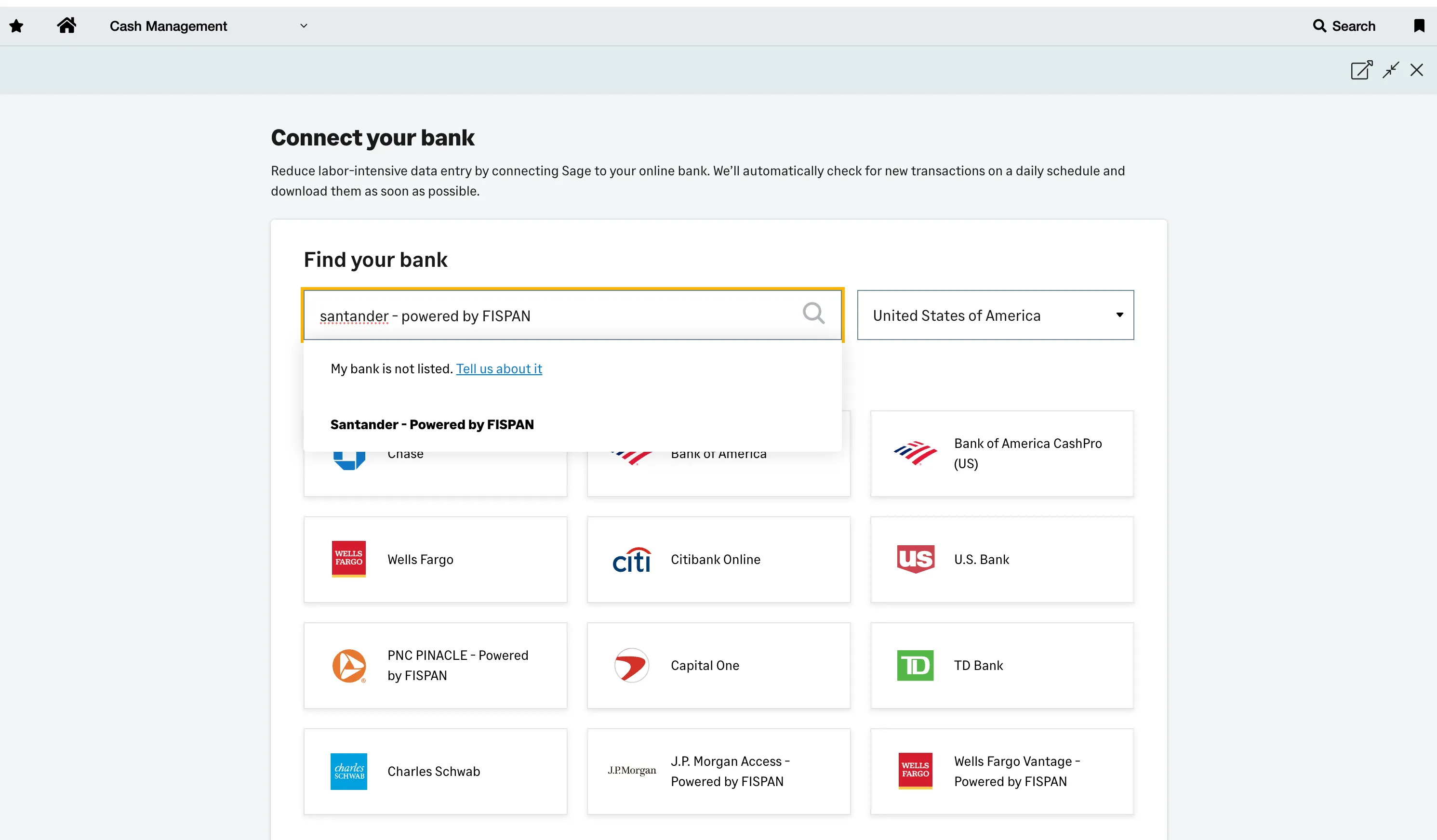Screen dimensions: 1437x840
Task: Close the Connect your bank panel
Action: click(1416, 70)
